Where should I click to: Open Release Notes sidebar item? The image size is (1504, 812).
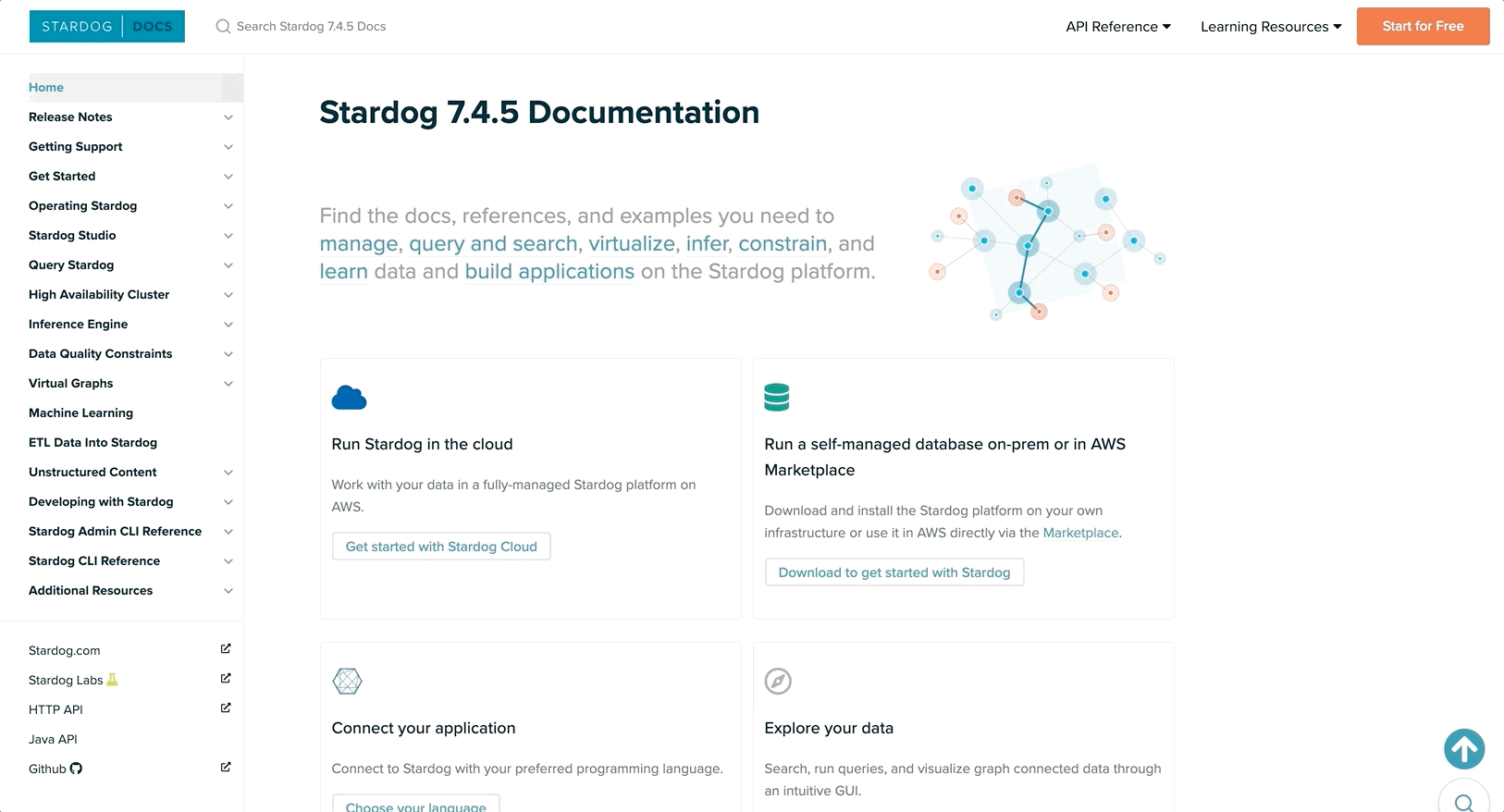click(x=70, y=117)
